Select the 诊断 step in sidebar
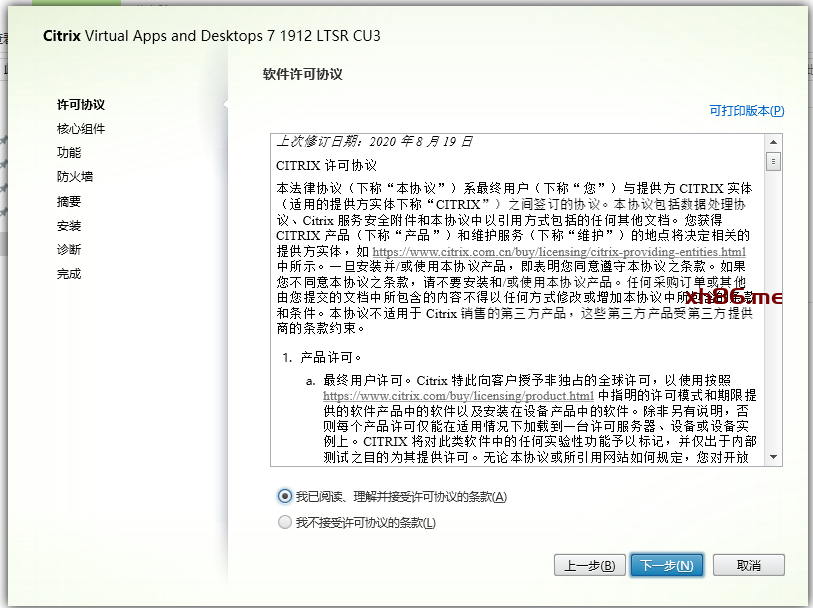Screen dimensions: 813x608 69,249
